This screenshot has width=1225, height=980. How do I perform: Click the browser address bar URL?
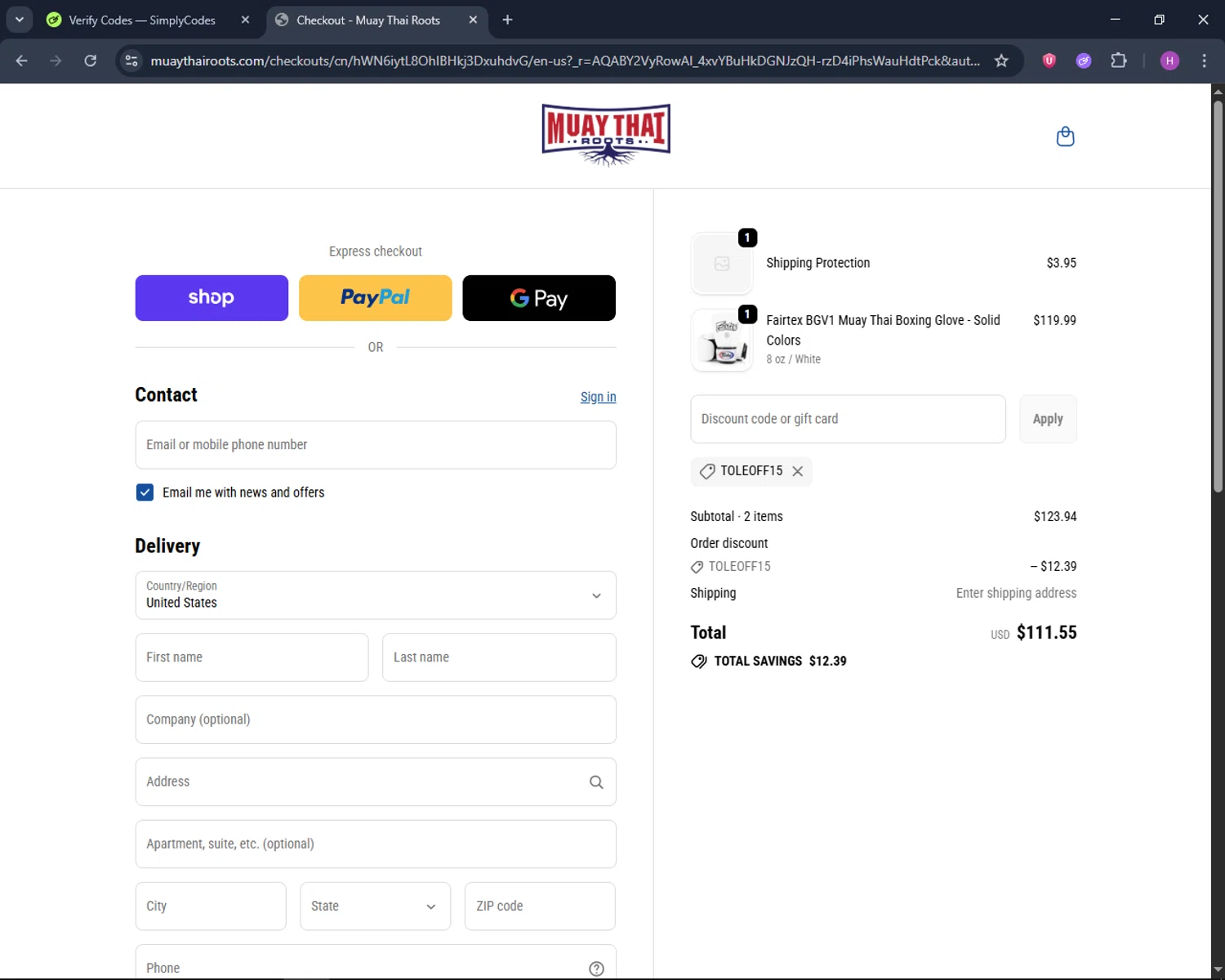pos(565,60)
